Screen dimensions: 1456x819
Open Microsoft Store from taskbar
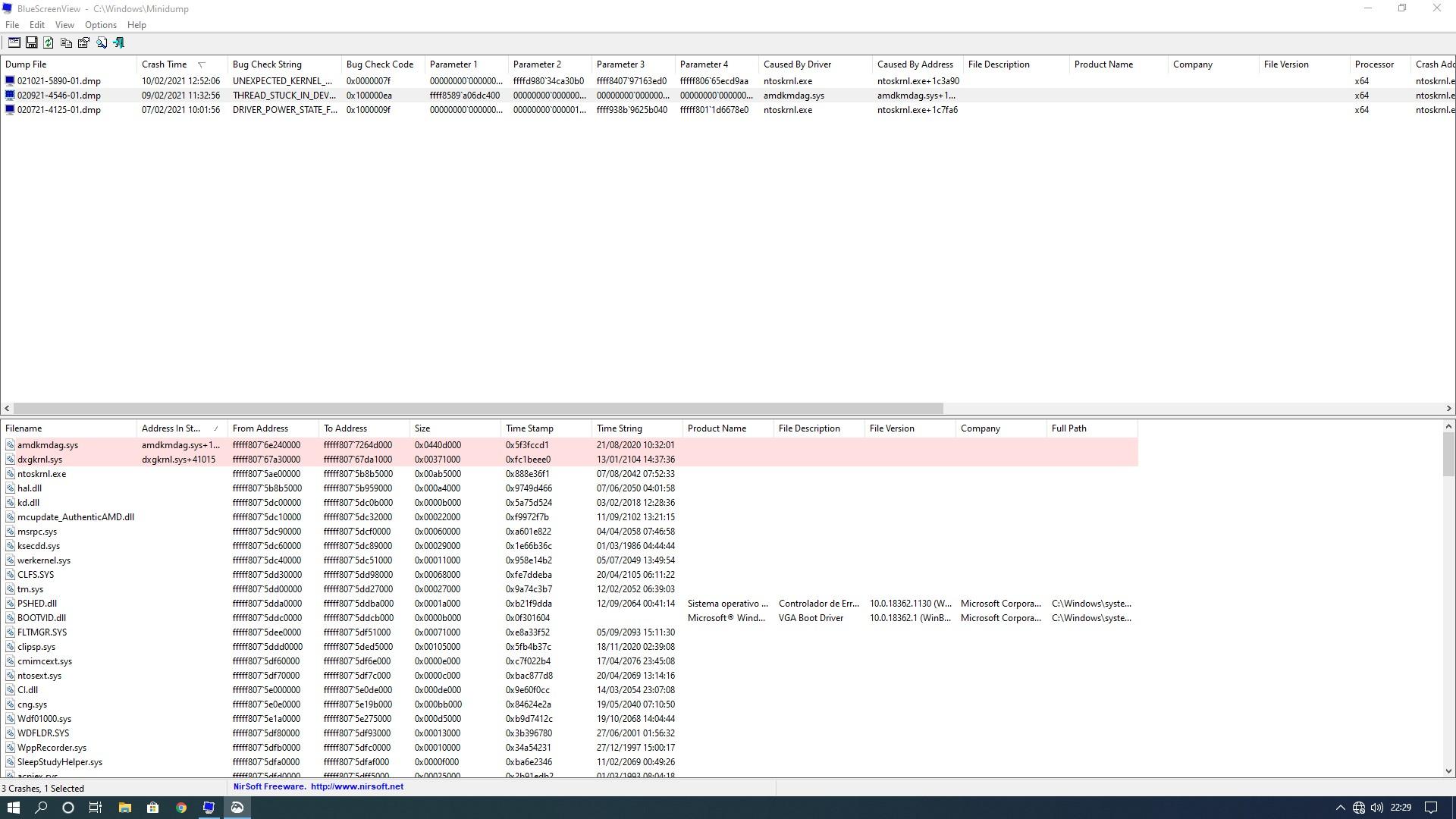click(x=152, y=808)
